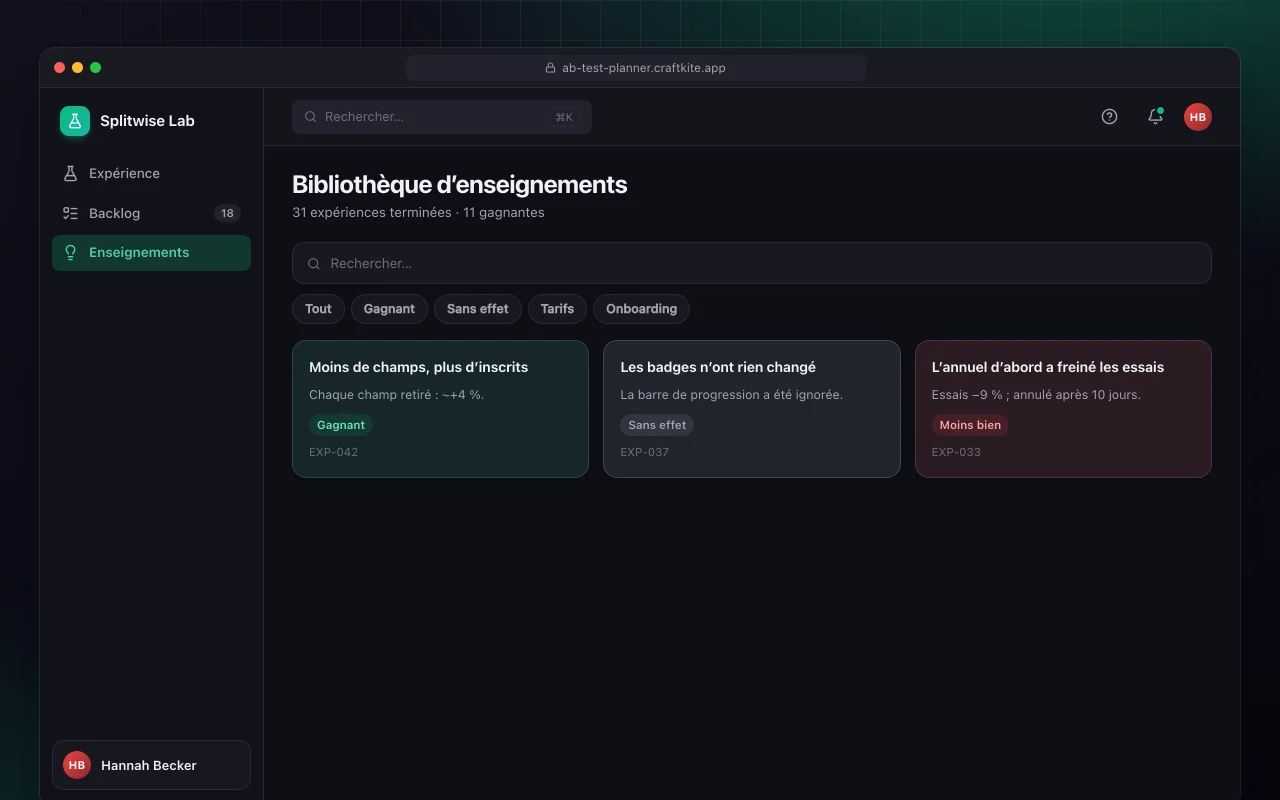
Task: Toggle the Sans effet filter chip
Action: [478, 309]
